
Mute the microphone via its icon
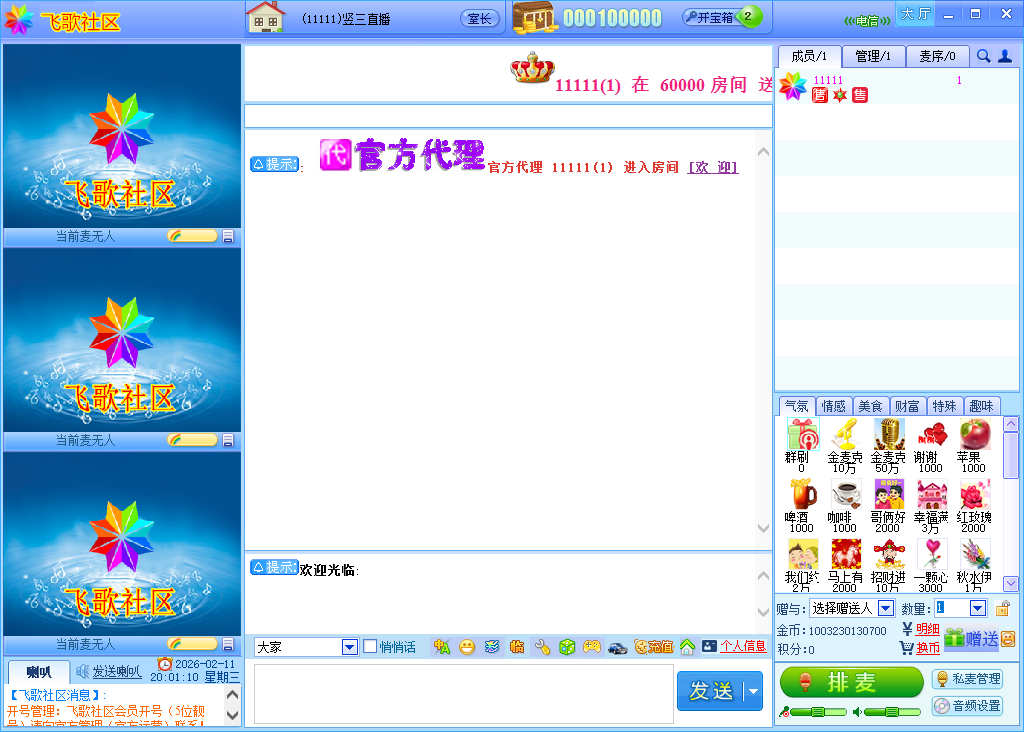pos(786,712)
